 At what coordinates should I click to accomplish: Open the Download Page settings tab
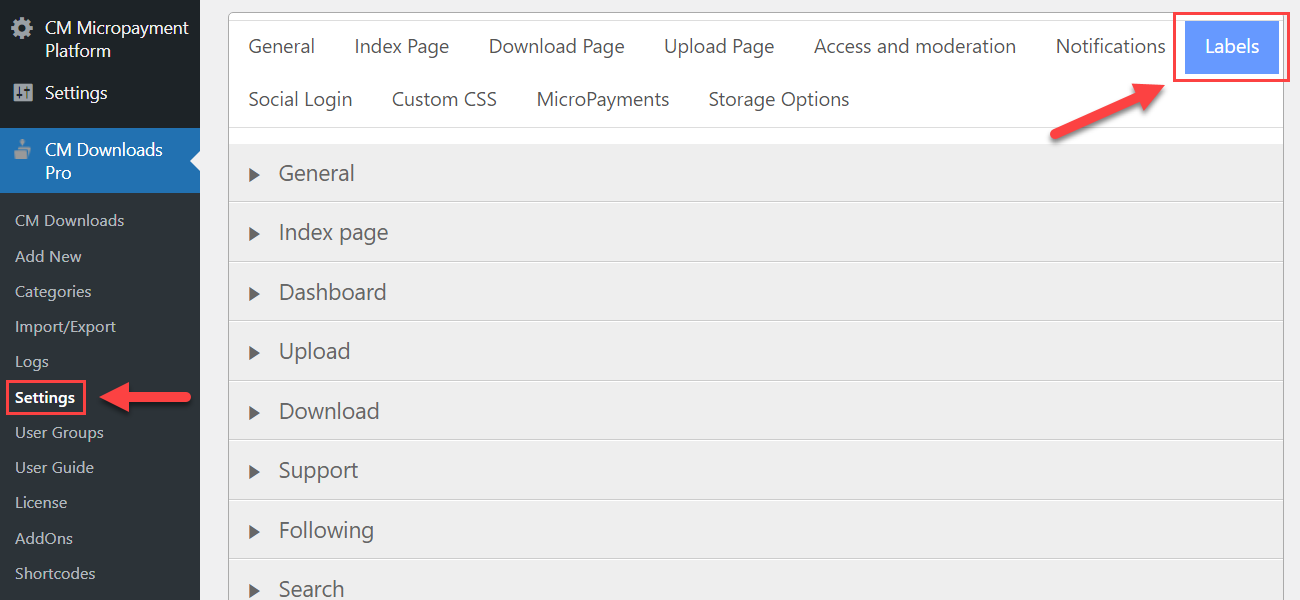(557, 47)
